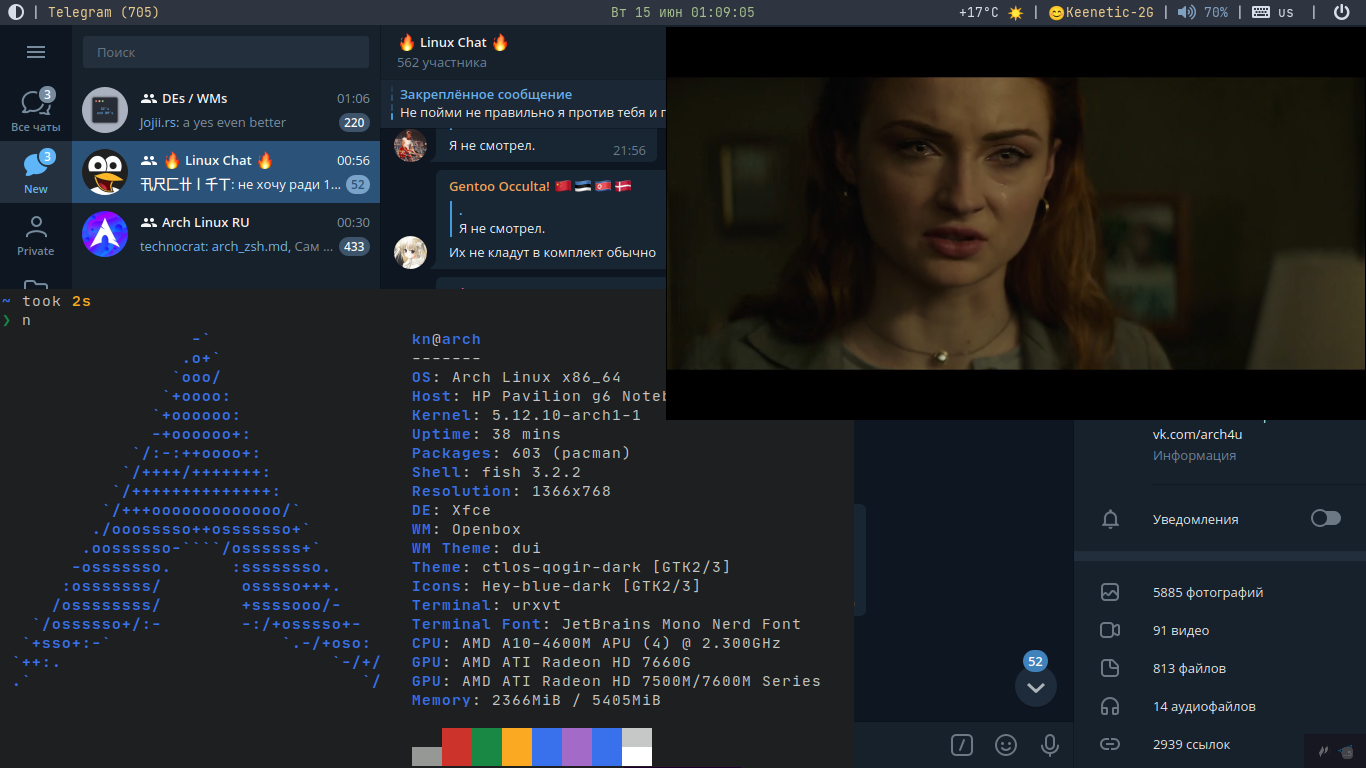The height and width of the screenshot is (768, 1366).
Task: Click the 'Memory: 2366MiB / 5405MiB' line
Action: point(536,700)
